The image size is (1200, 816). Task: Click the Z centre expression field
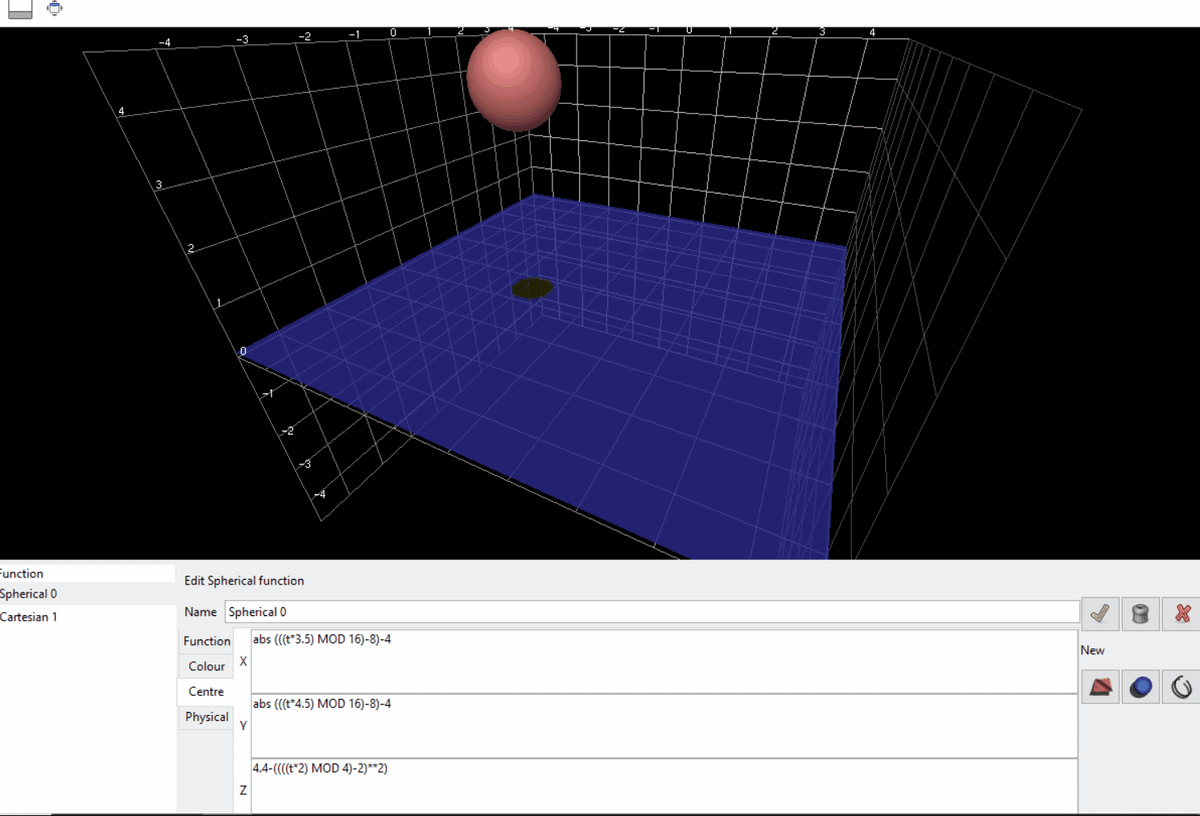pyautogui.click(x=664, y=788)
